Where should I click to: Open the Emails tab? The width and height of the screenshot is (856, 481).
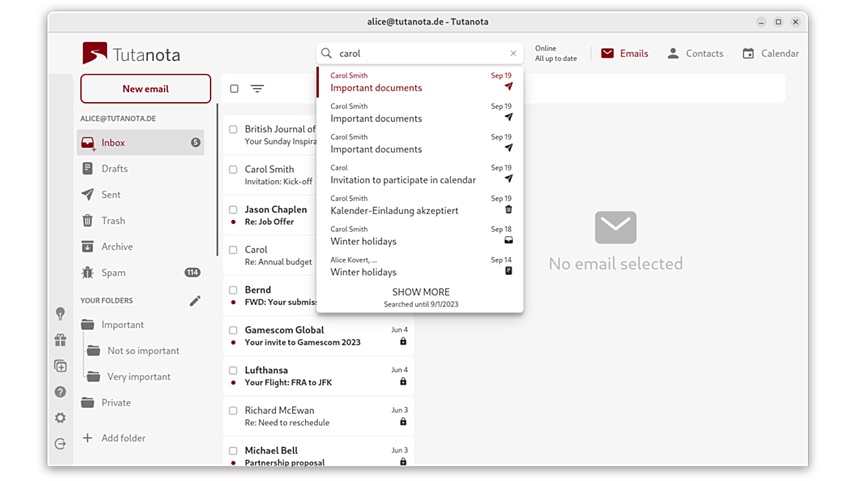click(625, 54)
